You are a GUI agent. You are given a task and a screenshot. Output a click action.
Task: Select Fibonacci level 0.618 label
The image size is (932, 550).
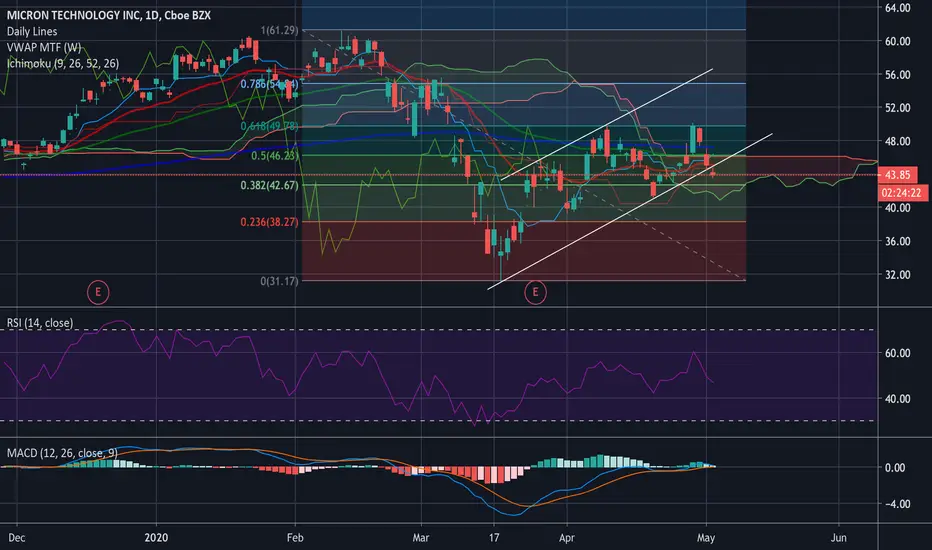pos(269,126)
